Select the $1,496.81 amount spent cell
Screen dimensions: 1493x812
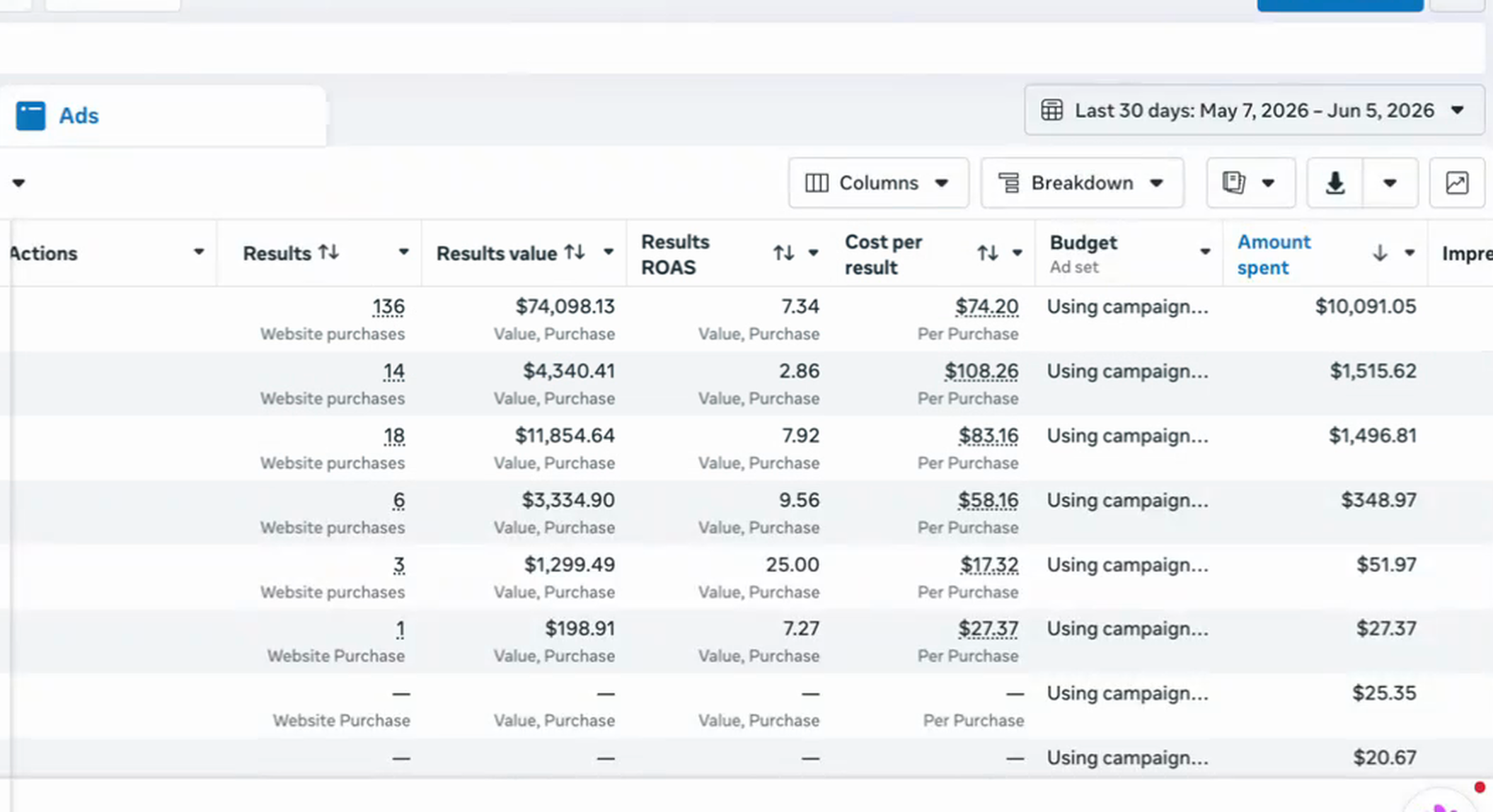[x=1373, y=436]
